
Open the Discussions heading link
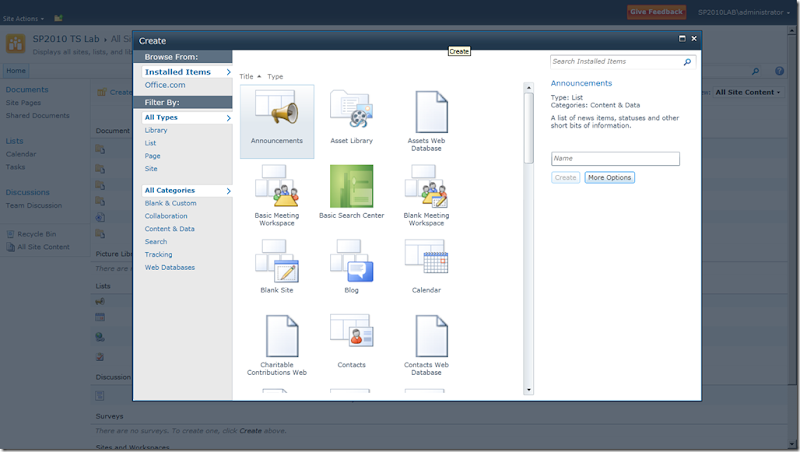(28, 192)
